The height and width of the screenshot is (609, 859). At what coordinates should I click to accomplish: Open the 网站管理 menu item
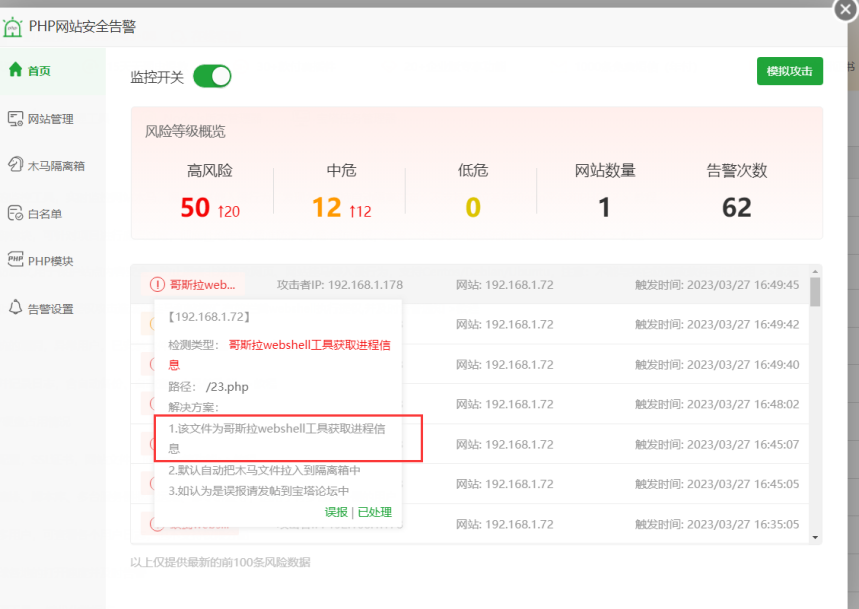click(x=50, y=119)
